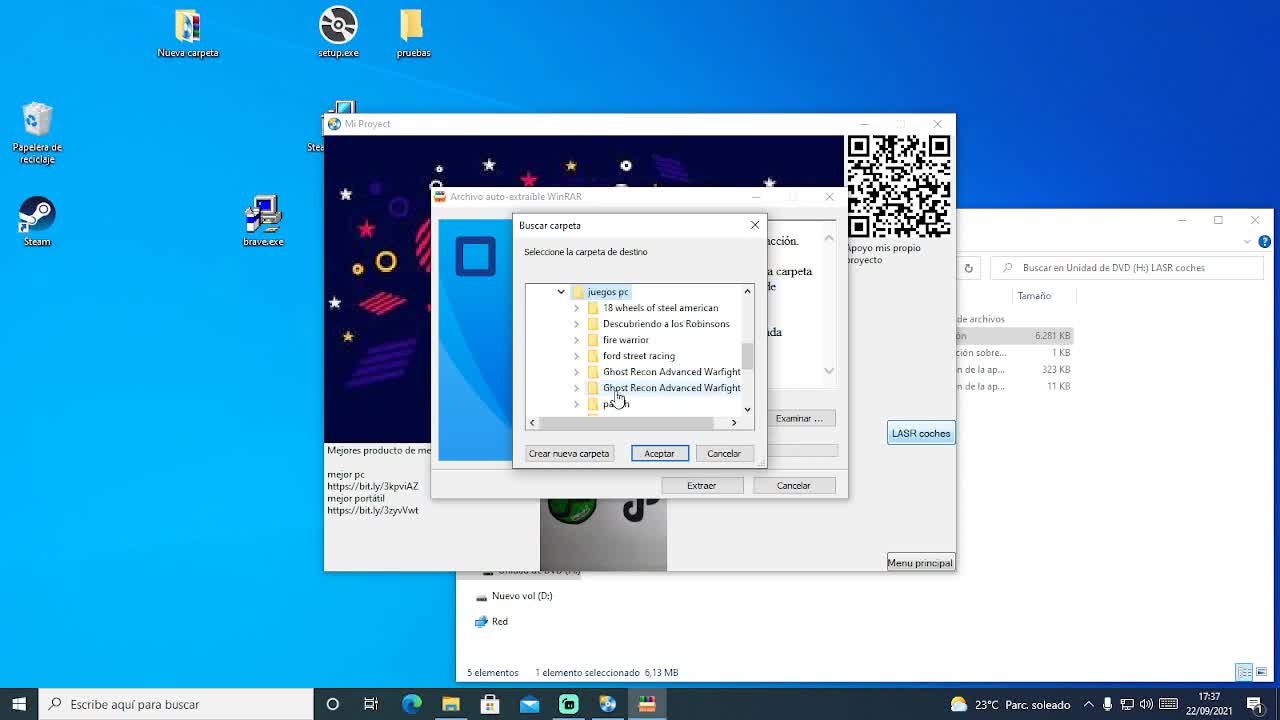1280x720 pixels.
Task: Expand the Explorer ribbon chevron
Action: [x=1247, y=242]
